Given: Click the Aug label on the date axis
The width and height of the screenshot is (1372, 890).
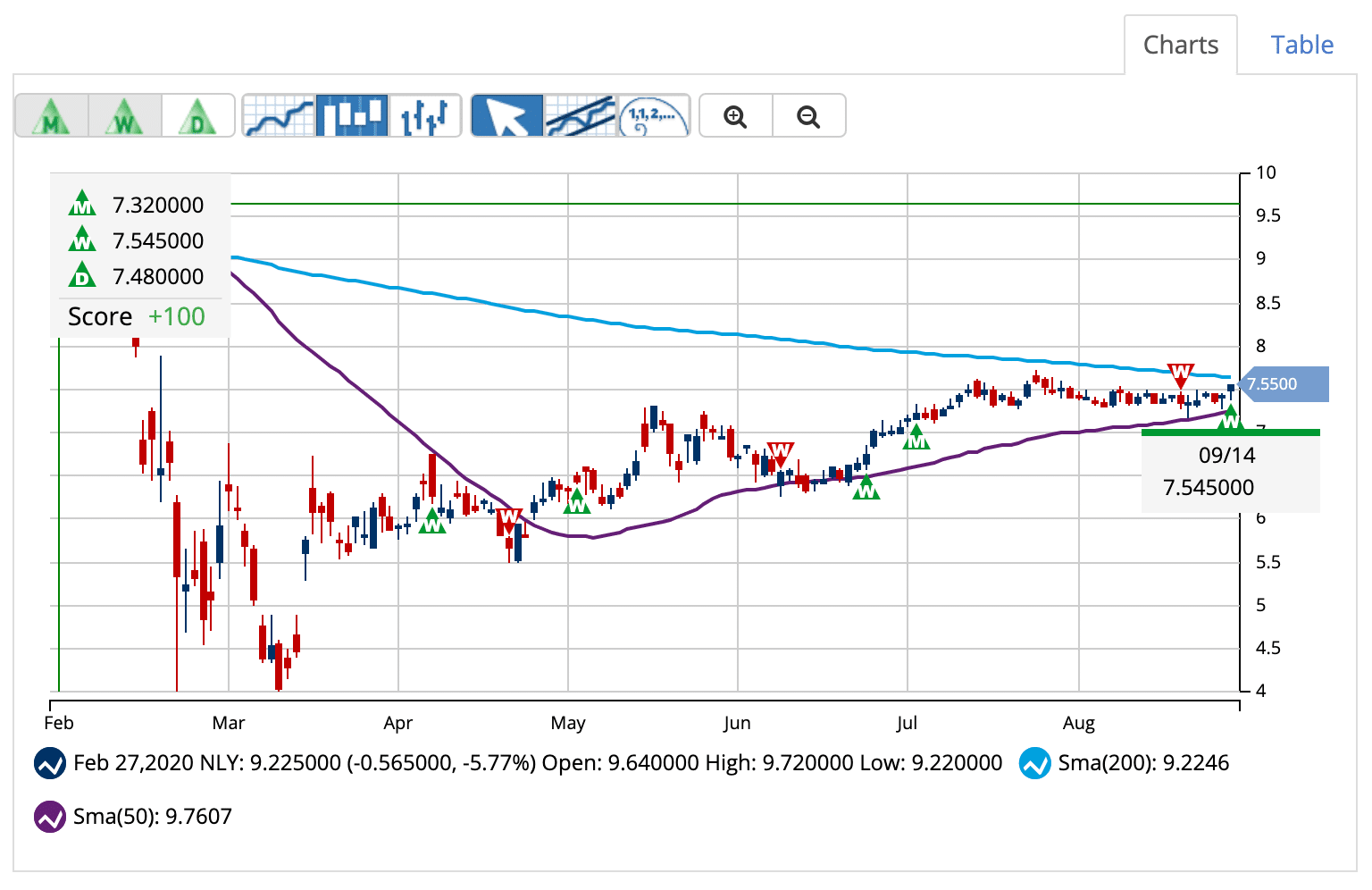Looking at the screenshot, I should click(x=1079, y=723).
